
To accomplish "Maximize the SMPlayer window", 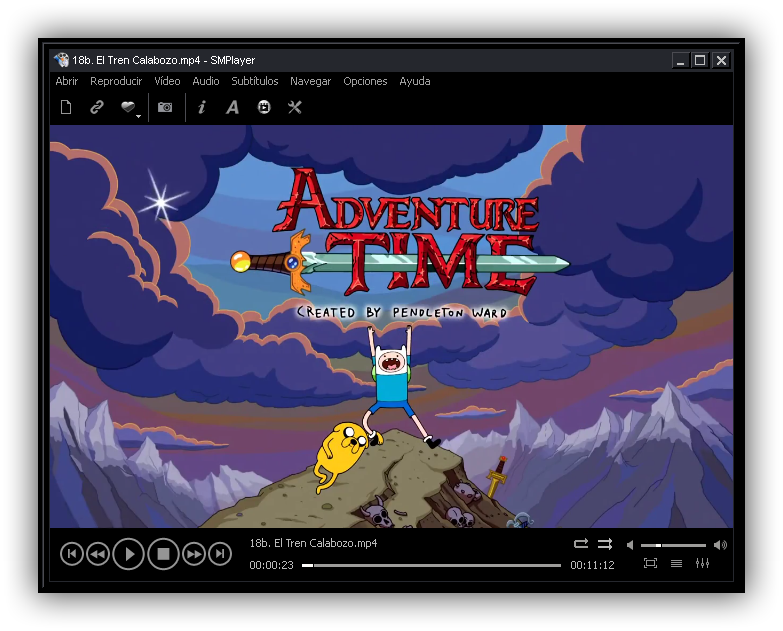I will coord(700,60).
